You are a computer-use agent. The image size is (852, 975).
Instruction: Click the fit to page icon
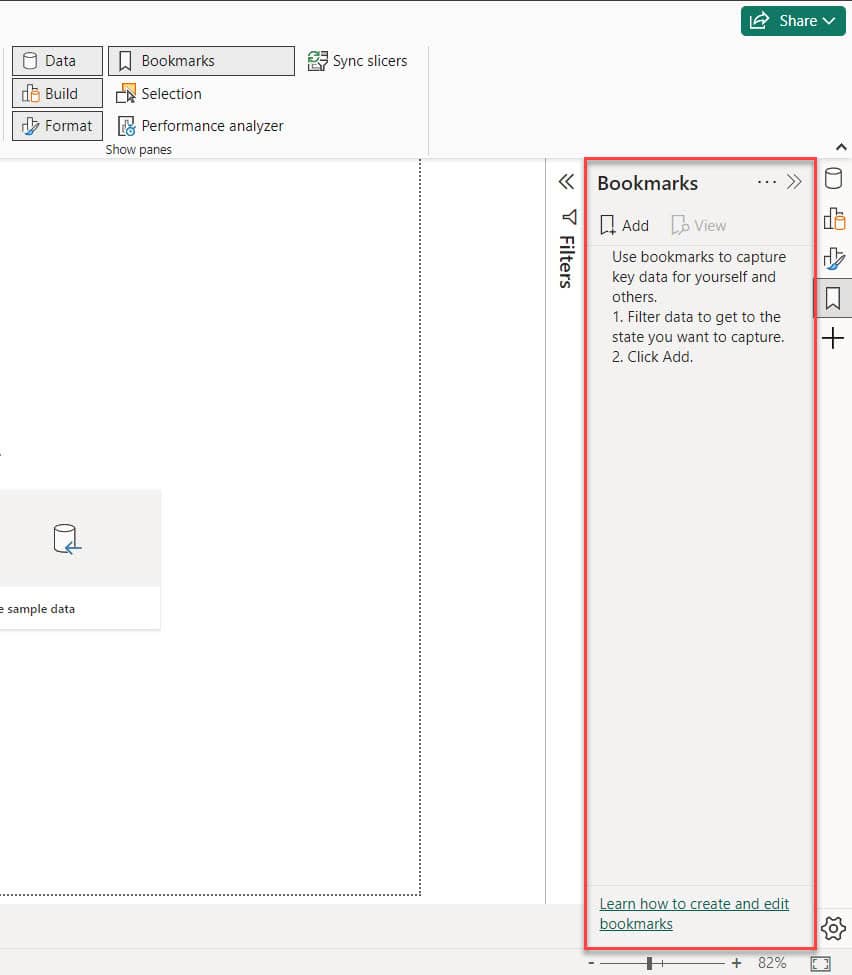[x=820, y=964]
